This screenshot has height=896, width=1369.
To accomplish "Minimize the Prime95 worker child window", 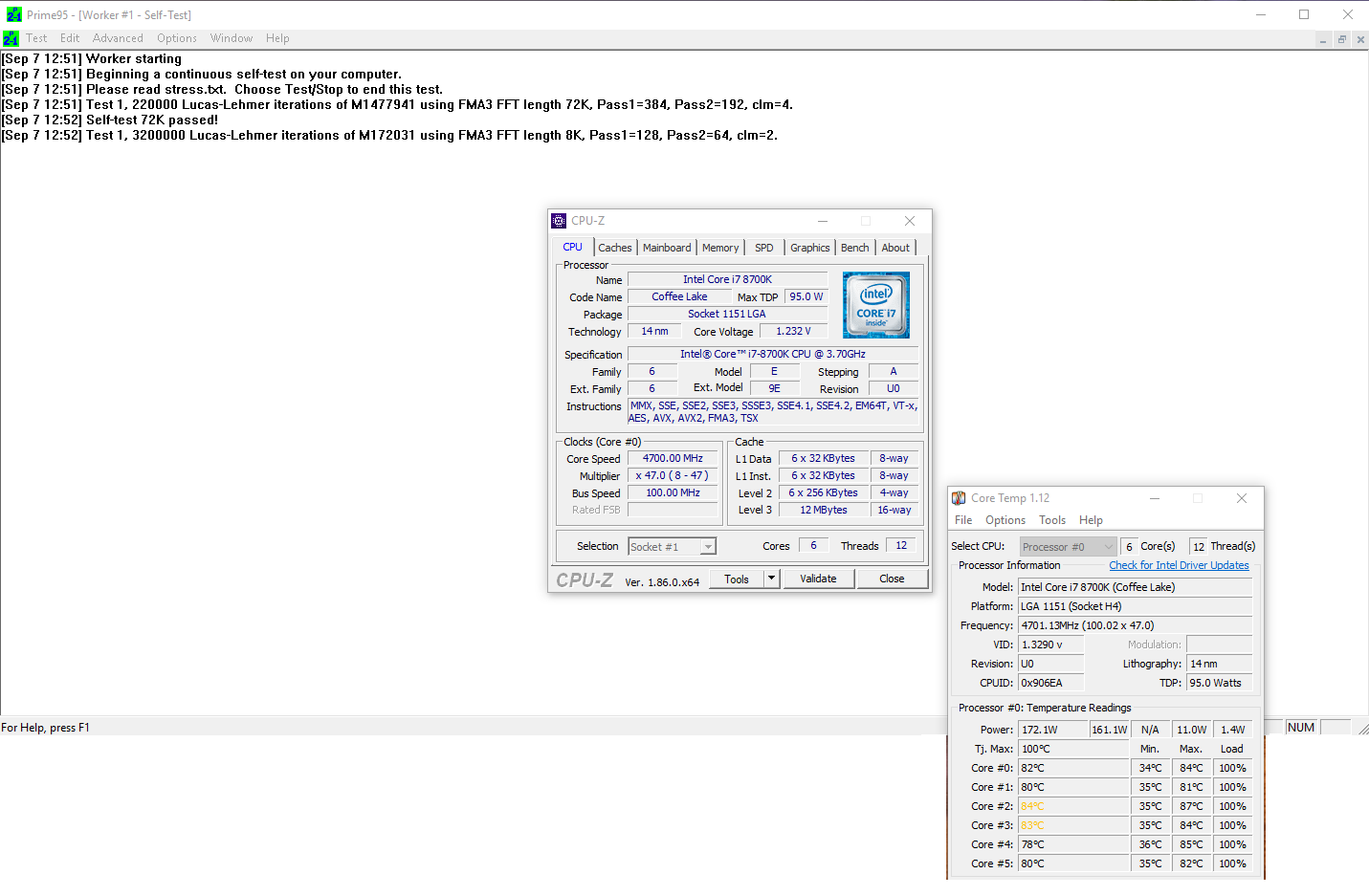I will coord(1323,39).
